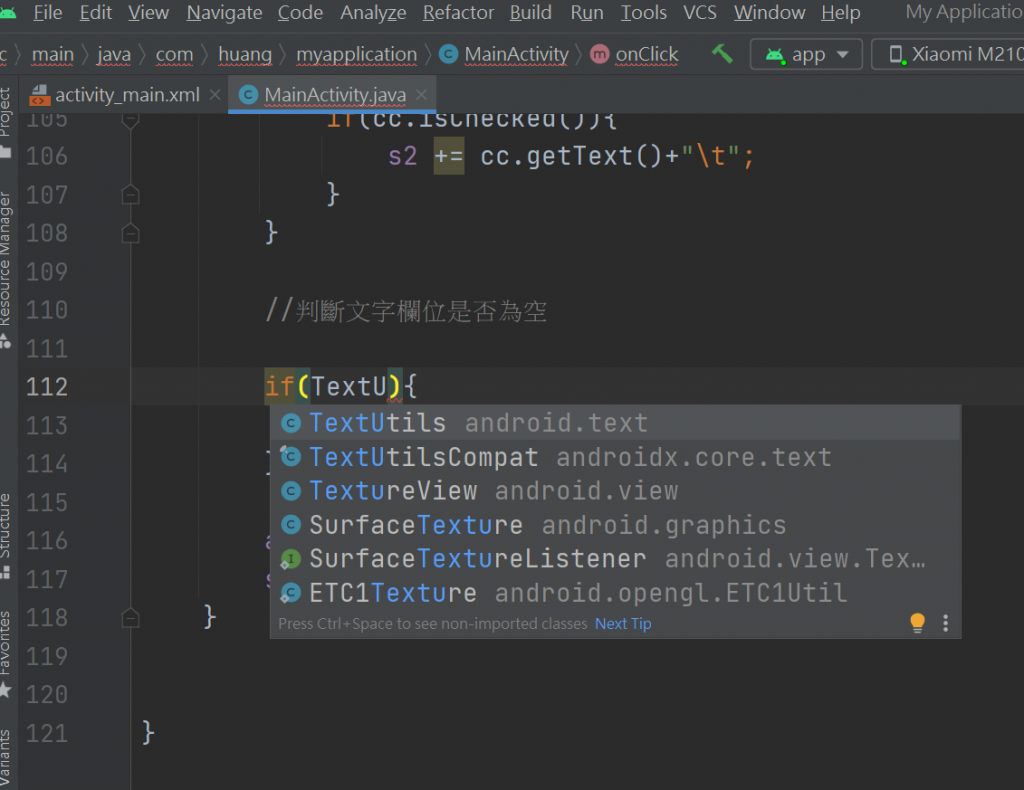1024x790 pixels.
Task: Open the Structure tool window
Action: 5,535
